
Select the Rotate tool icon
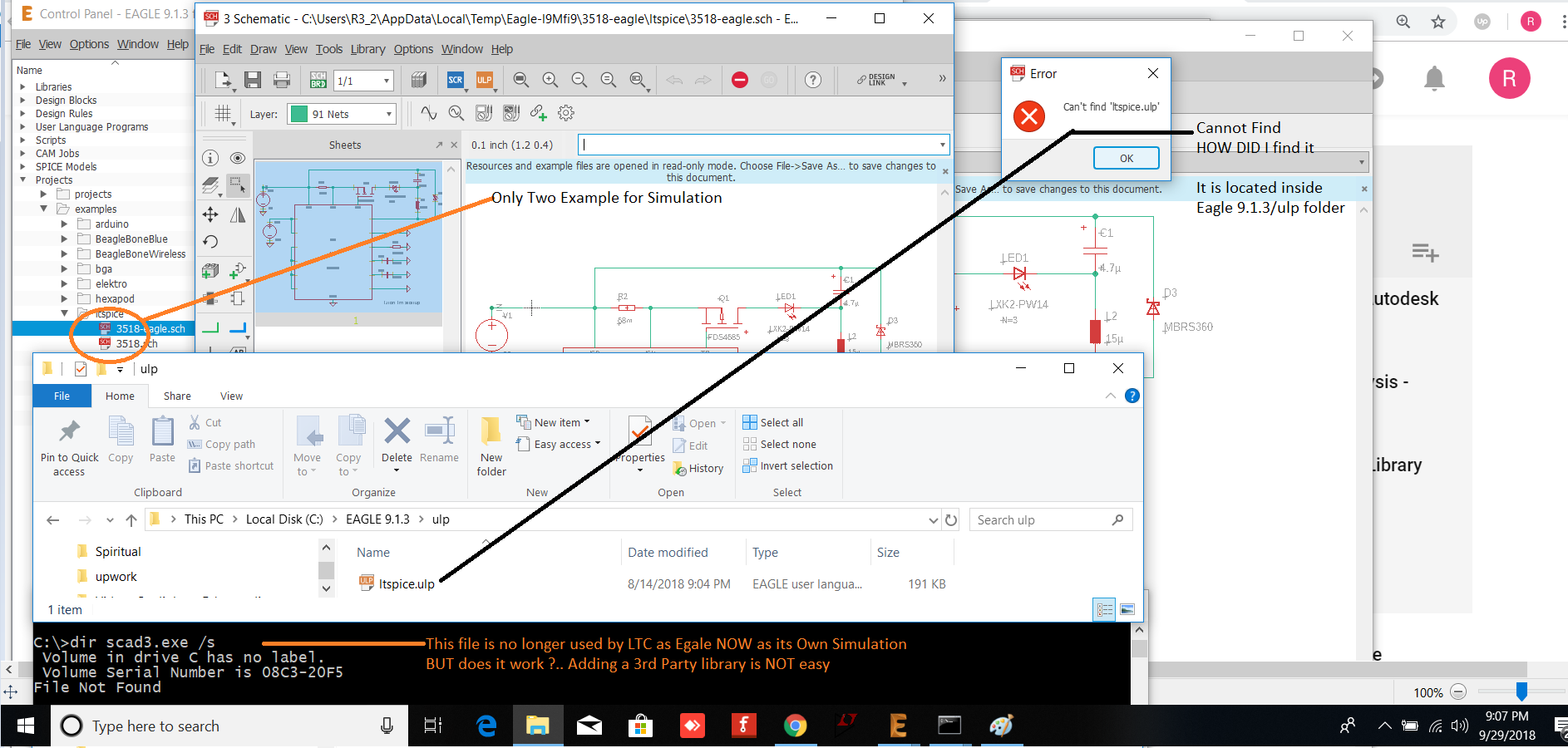click(x=210, y=242)
